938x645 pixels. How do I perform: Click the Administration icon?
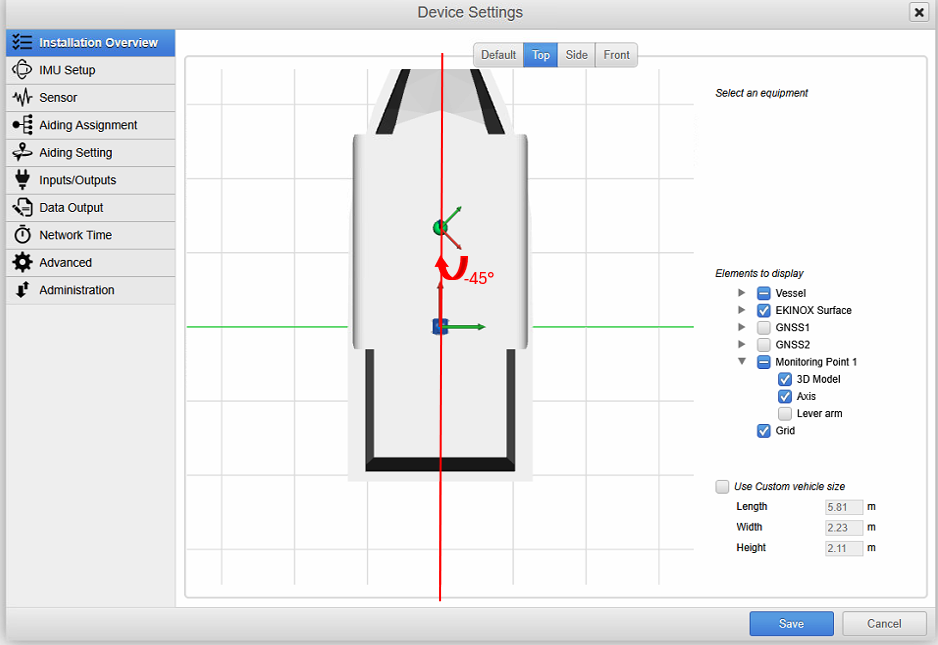click(22, 290)
